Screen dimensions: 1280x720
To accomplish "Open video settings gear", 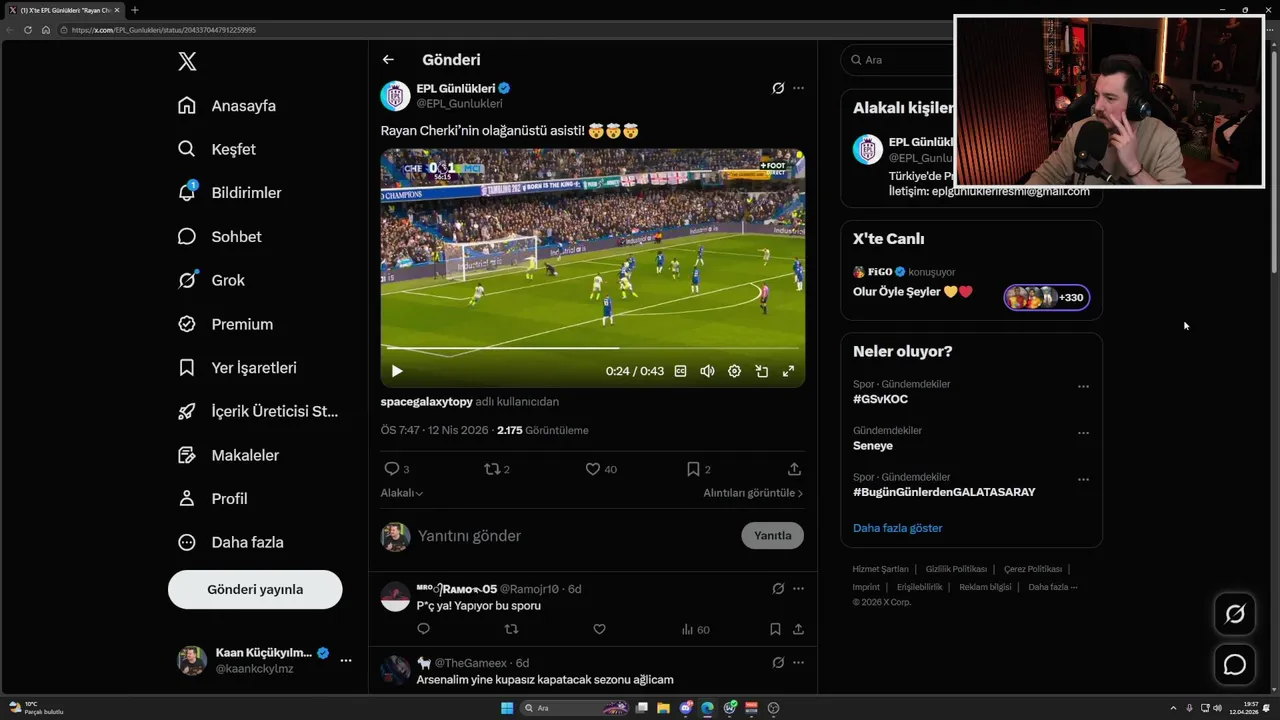I will pyautogui.click(x=734, y=371).
